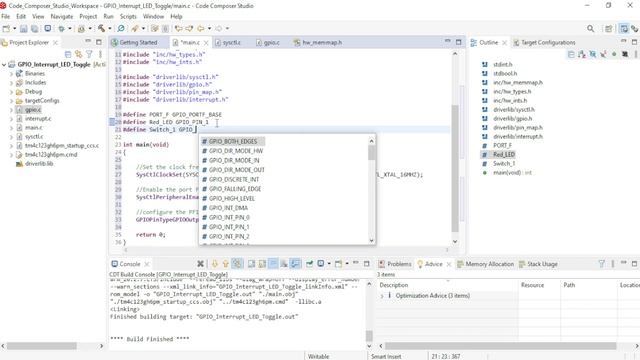The width and height of the screenshot is (640, 360).
Task: Open the Open Perspective icon
Action: pos(609,29)
